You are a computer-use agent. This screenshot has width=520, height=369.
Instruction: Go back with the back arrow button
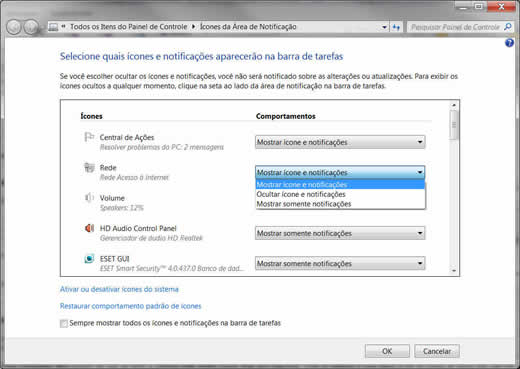click(14, 27)
